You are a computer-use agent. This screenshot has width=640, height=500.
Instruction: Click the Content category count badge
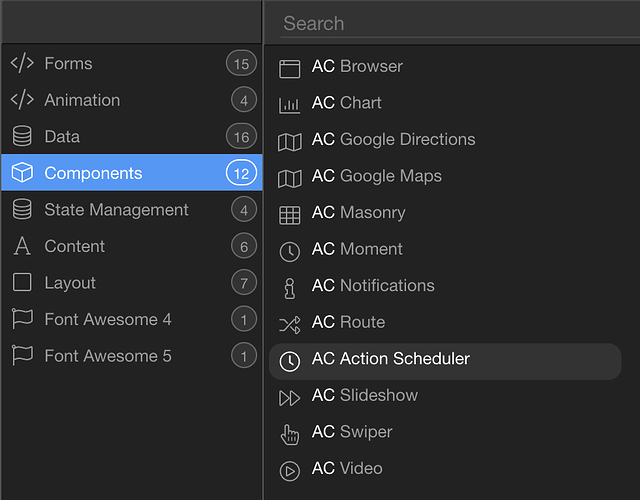(244, 246)
